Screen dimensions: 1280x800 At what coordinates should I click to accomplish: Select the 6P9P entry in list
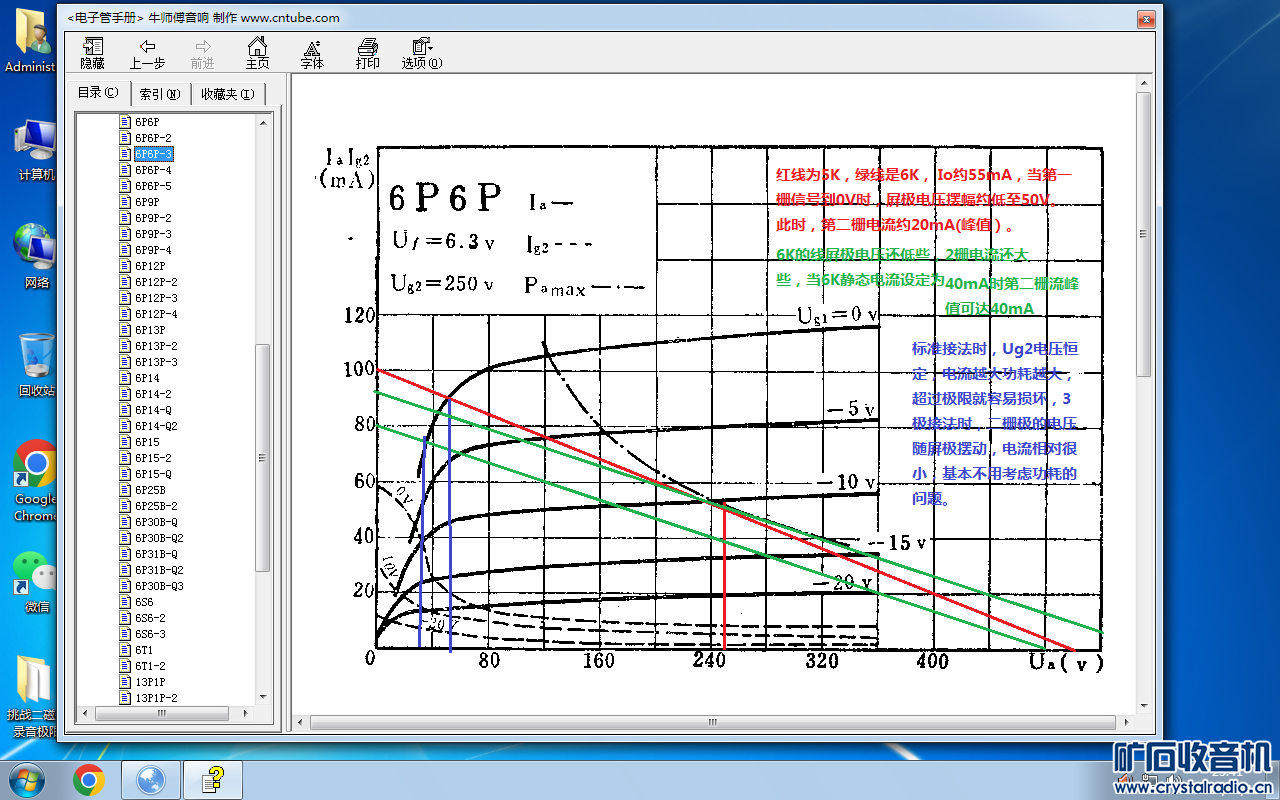tap(147, 202)
